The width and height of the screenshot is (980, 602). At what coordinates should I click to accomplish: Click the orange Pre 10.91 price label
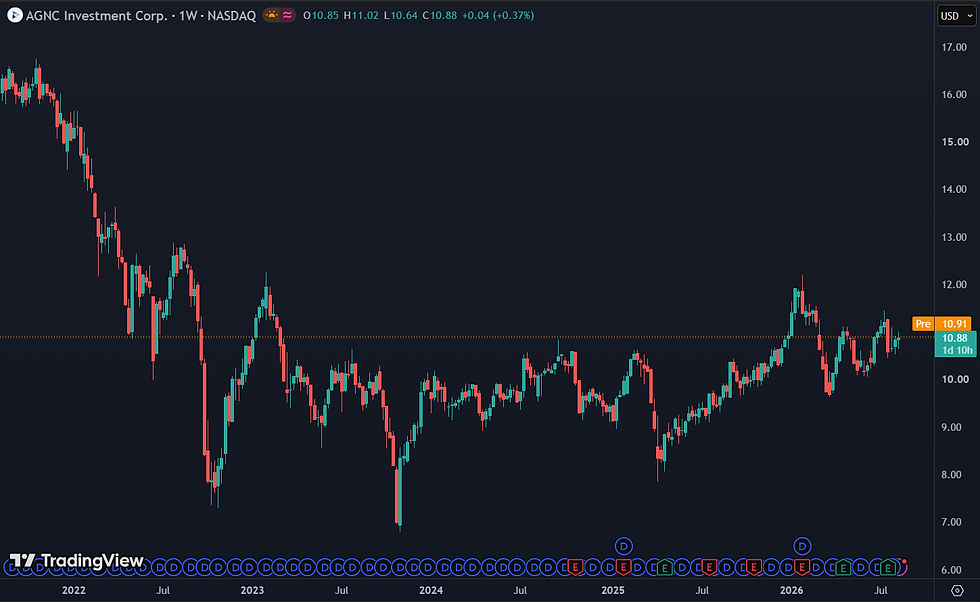(942, 324)
